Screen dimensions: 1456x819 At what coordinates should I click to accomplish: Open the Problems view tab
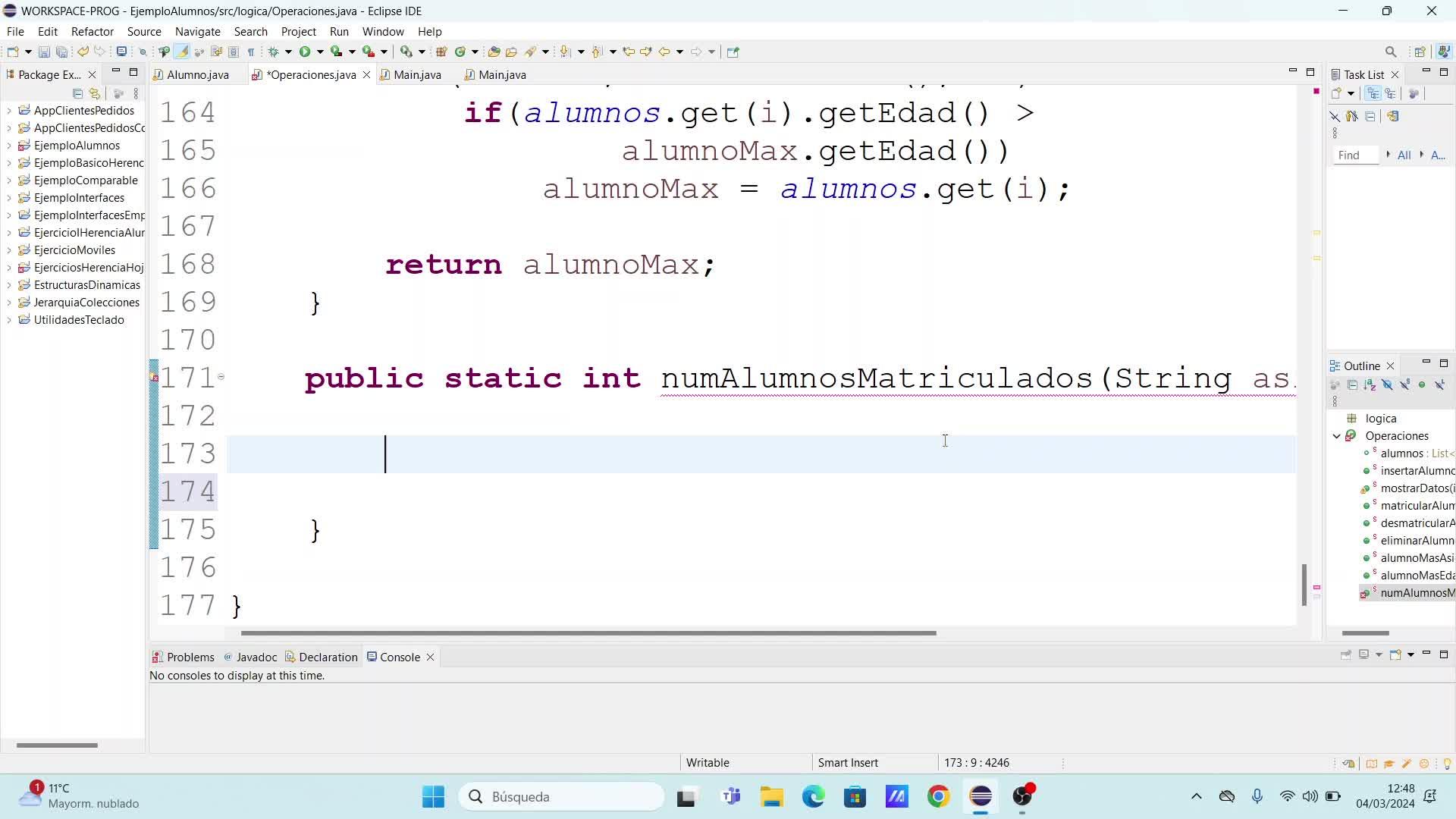pos(190,657)
